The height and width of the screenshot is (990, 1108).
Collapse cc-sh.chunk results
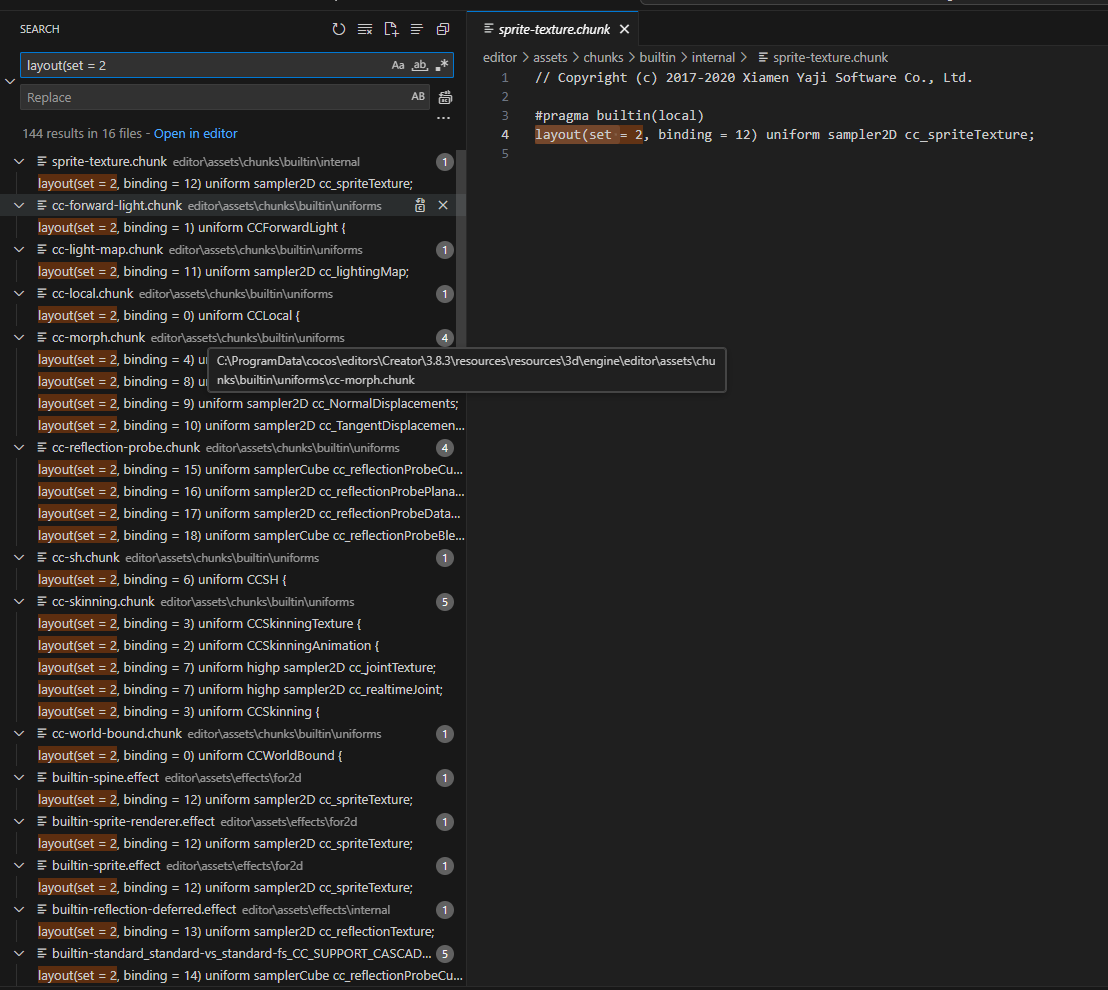pyautogui.click(x=19, y=558)
